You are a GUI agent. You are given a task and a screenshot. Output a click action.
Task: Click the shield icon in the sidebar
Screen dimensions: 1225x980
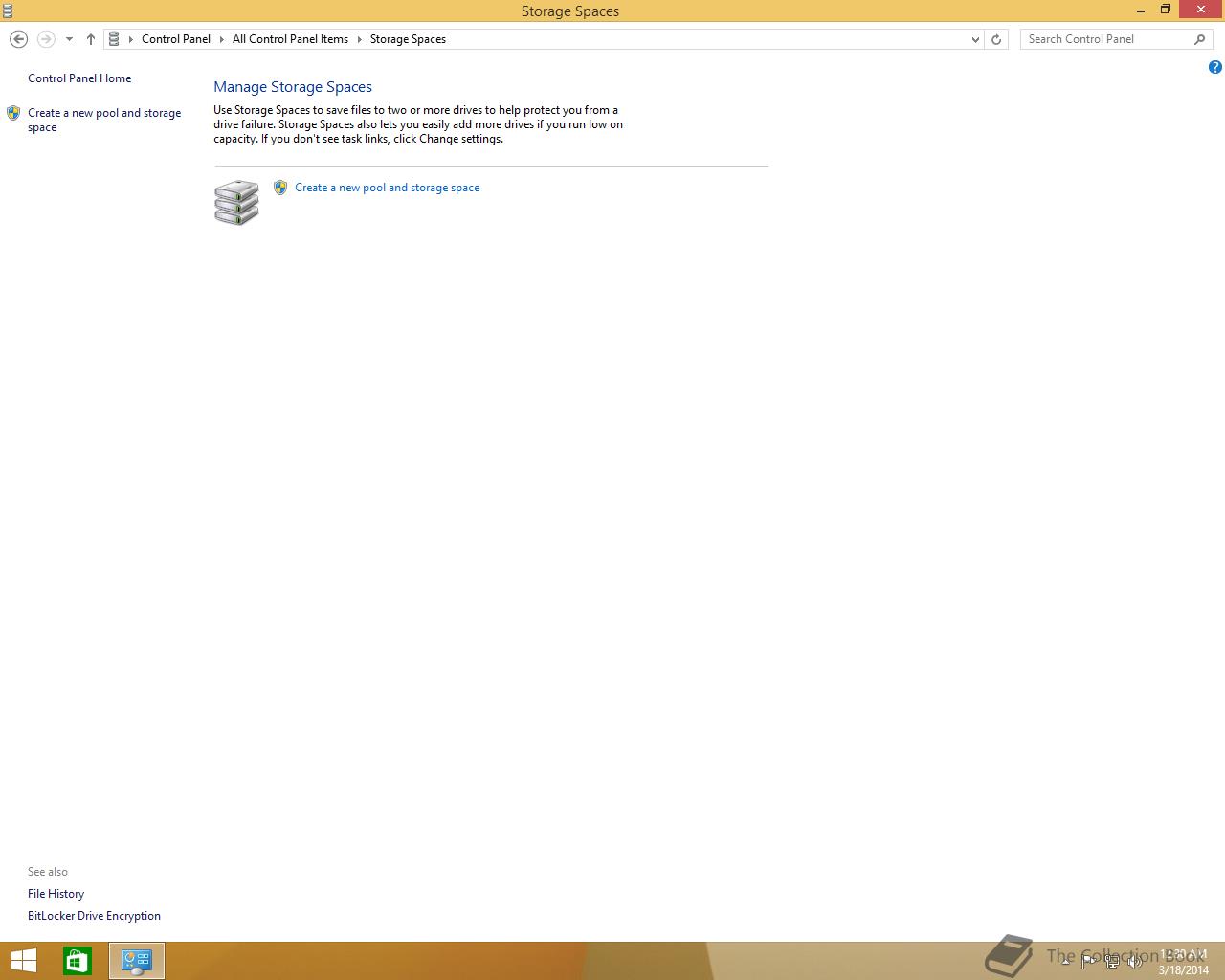click(x=13, y=113)
